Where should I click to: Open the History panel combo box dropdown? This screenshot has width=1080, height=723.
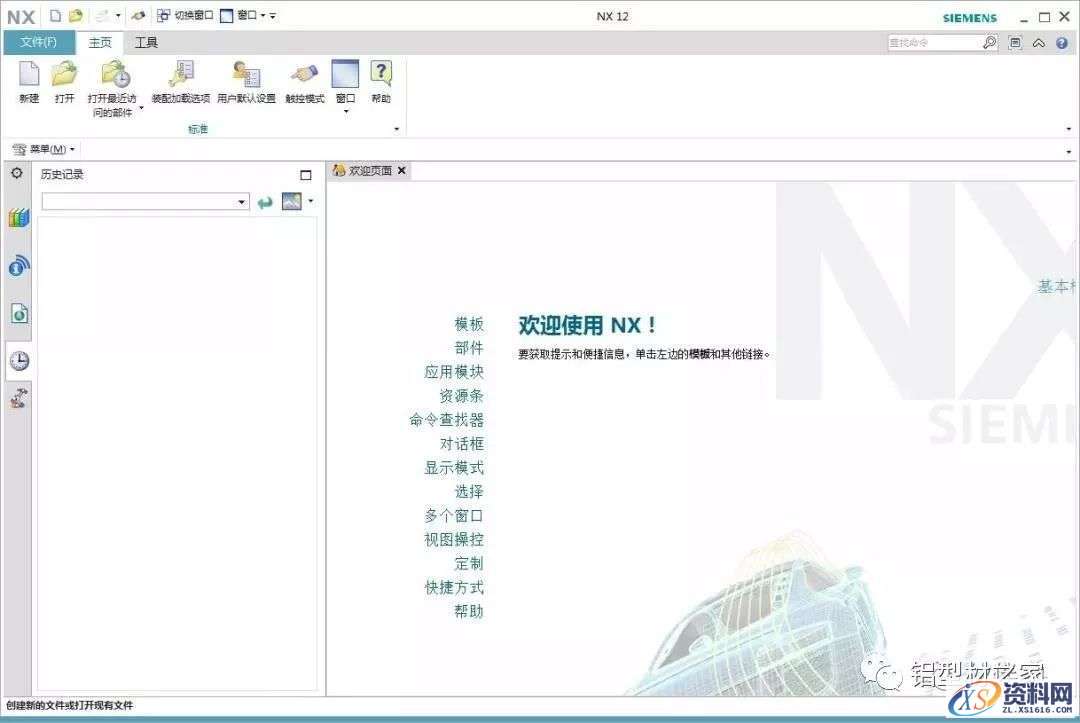click(x=243, y=201)
